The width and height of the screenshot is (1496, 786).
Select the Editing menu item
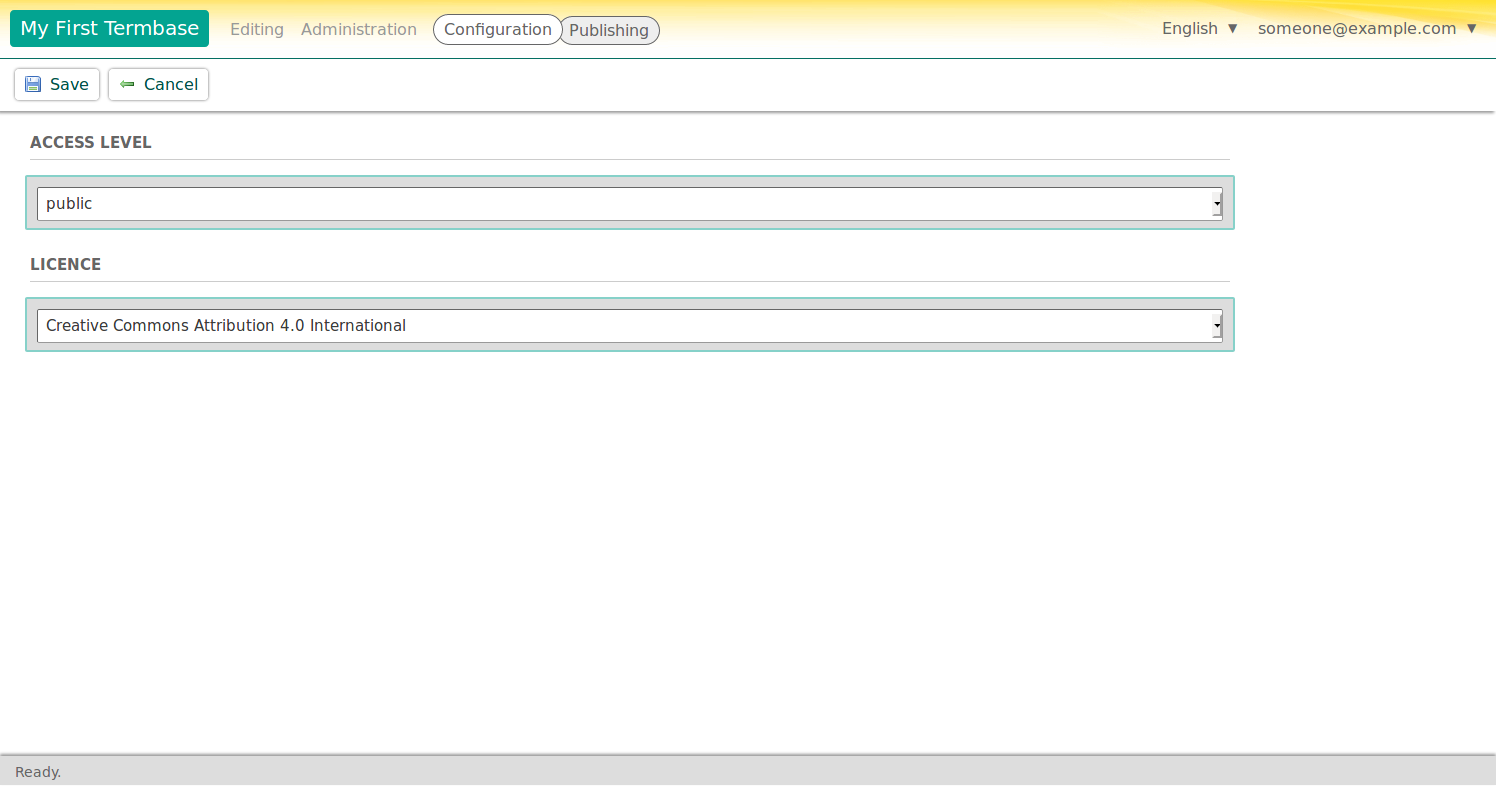pyautogui.click(x=257, y=29)
